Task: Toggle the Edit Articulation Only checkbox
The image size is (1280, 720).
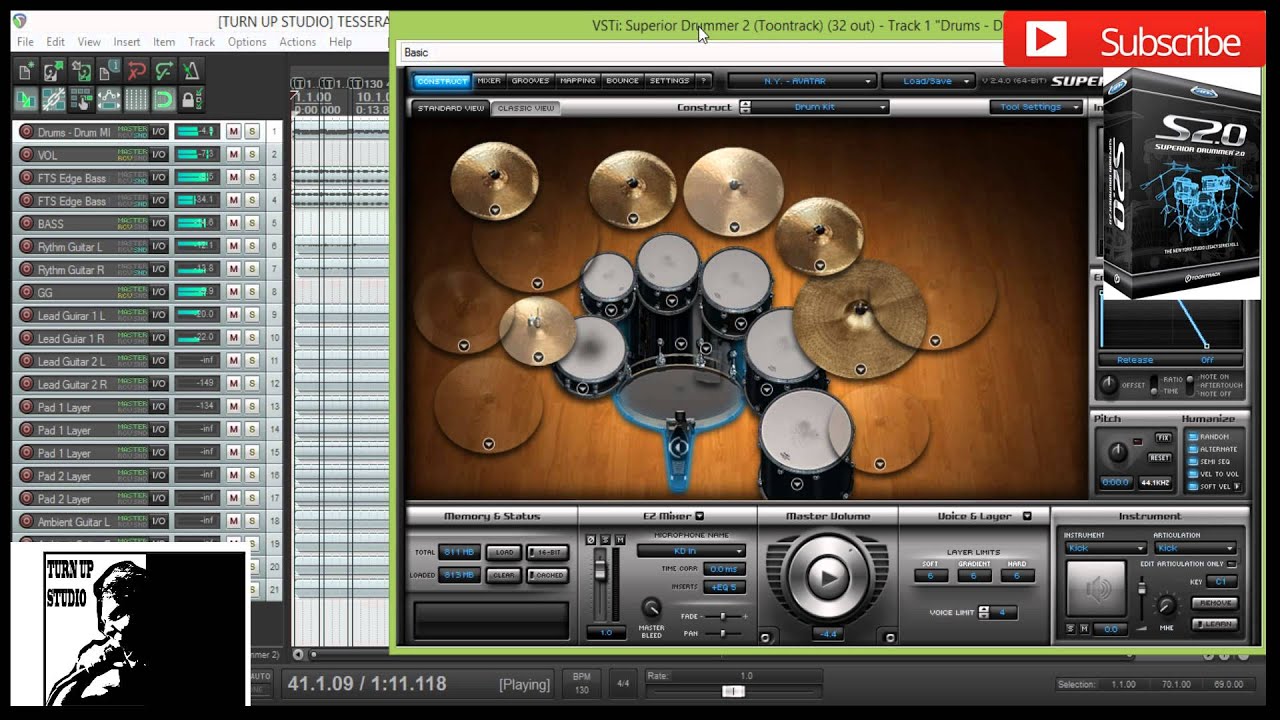Action: coord(1231,564)
